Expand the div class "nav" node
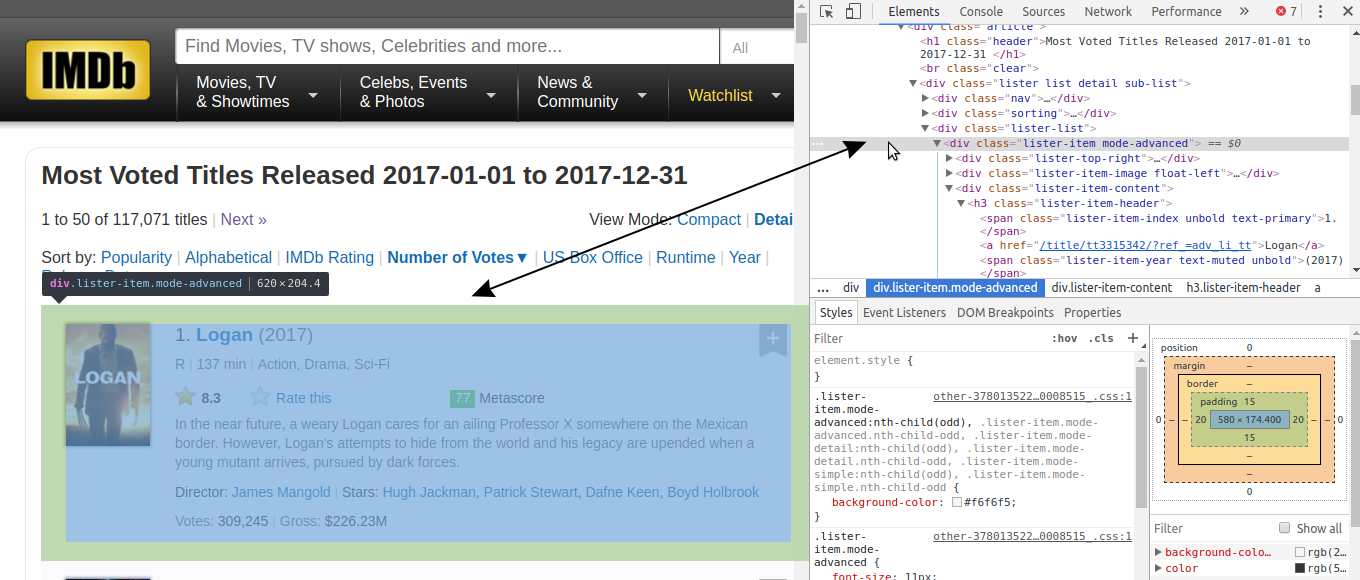The image size is (1360, 580). point(925,99)
